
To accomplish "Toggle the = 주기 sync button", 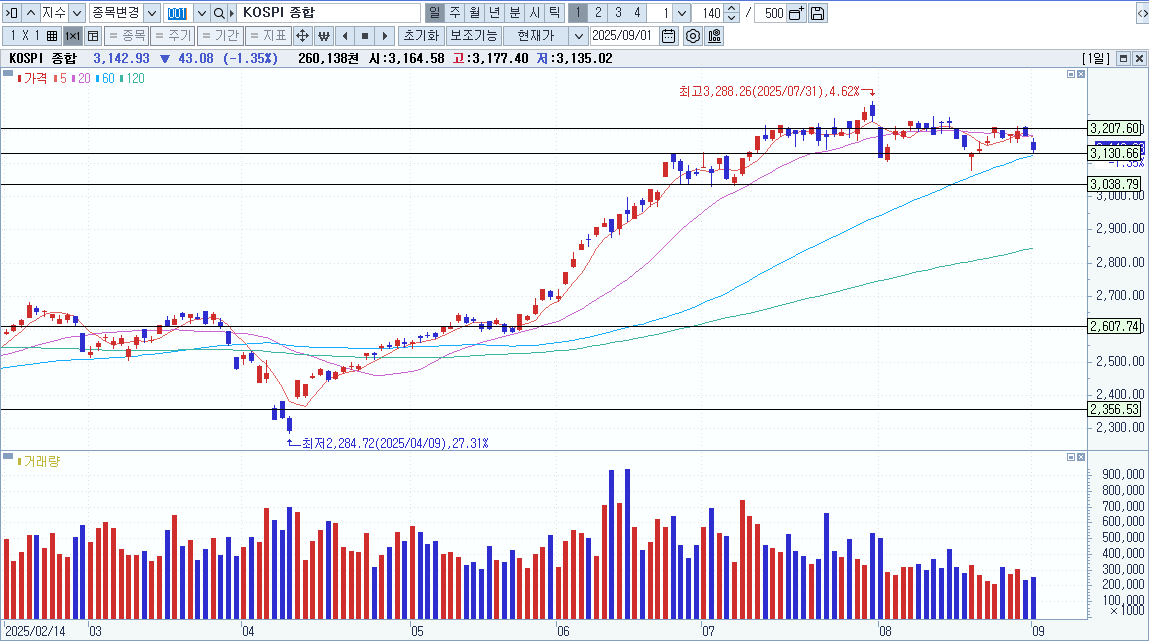I will (173, 35).
